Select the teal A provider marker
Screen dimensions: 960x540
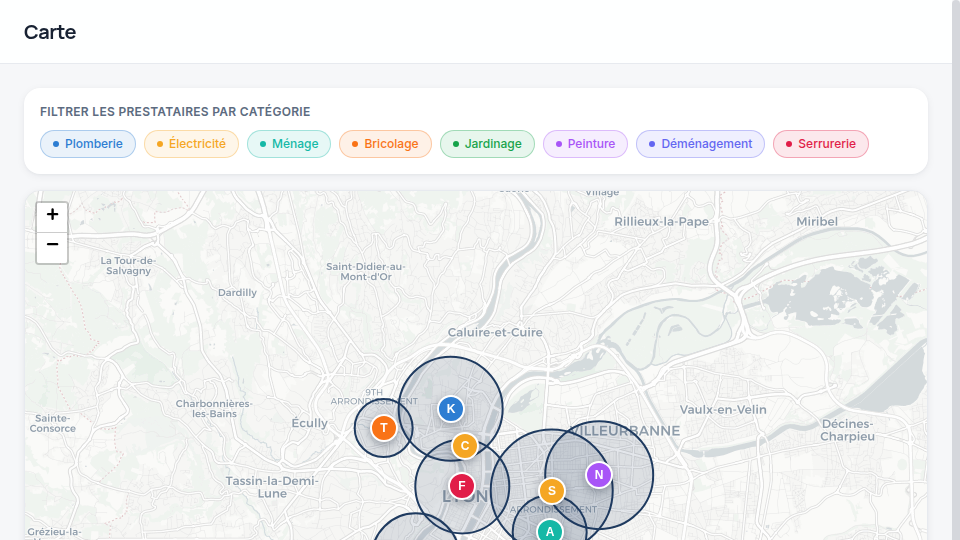click(x=550, y=530)
